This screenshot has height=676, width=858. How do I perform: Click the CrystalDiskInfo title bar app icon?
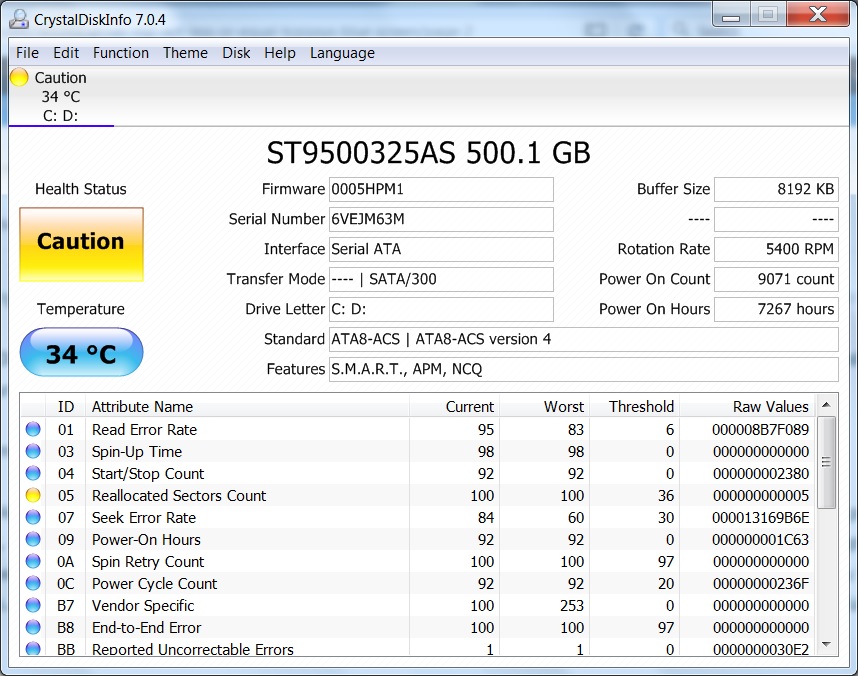click(x=19, y=19)
